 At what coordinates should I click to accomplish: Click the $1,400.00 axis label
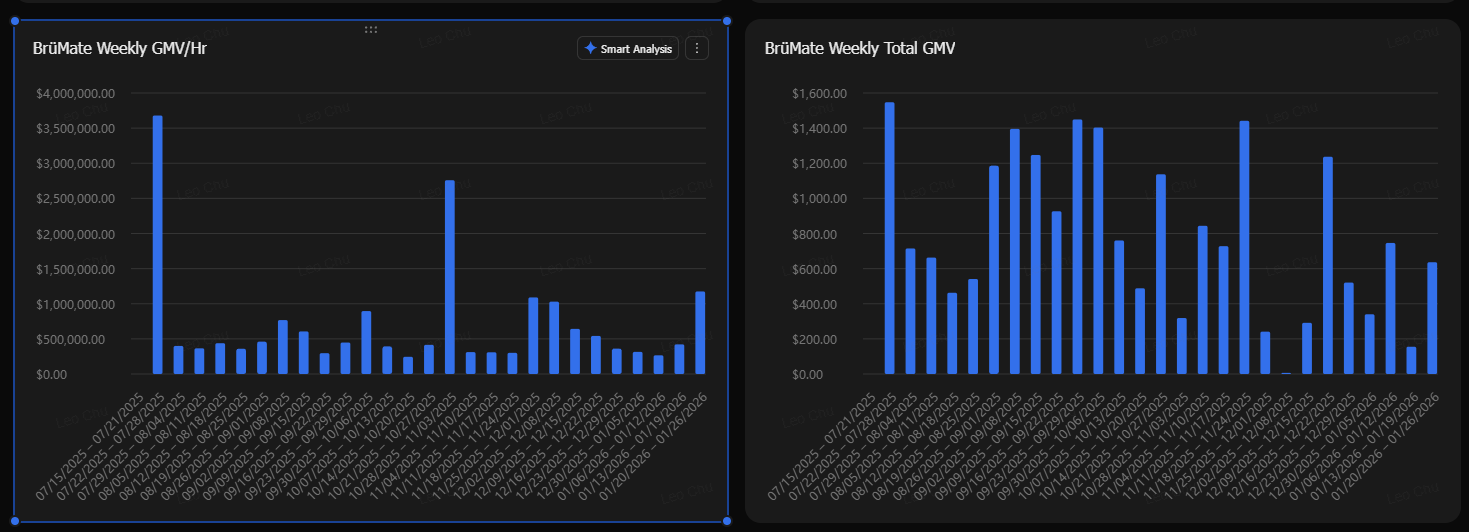tap(820, 129)
